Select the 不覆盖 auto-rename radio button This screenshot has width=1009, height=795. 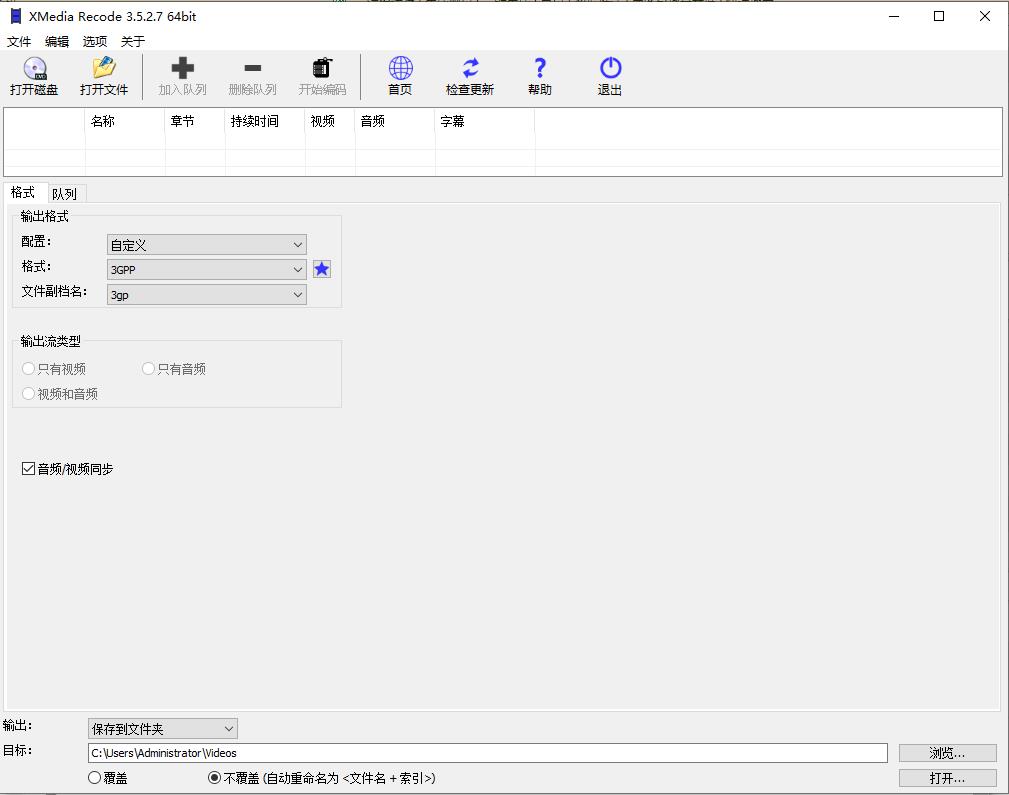pos(214,777)
